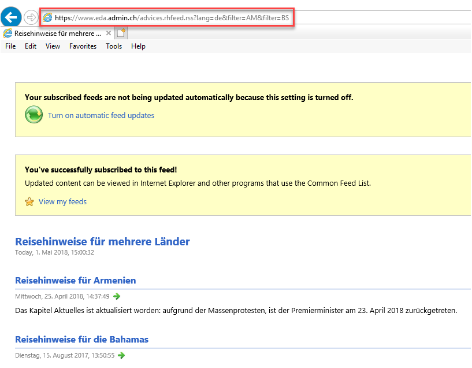Click green arrow next to Armenien date

pos(116,296)
